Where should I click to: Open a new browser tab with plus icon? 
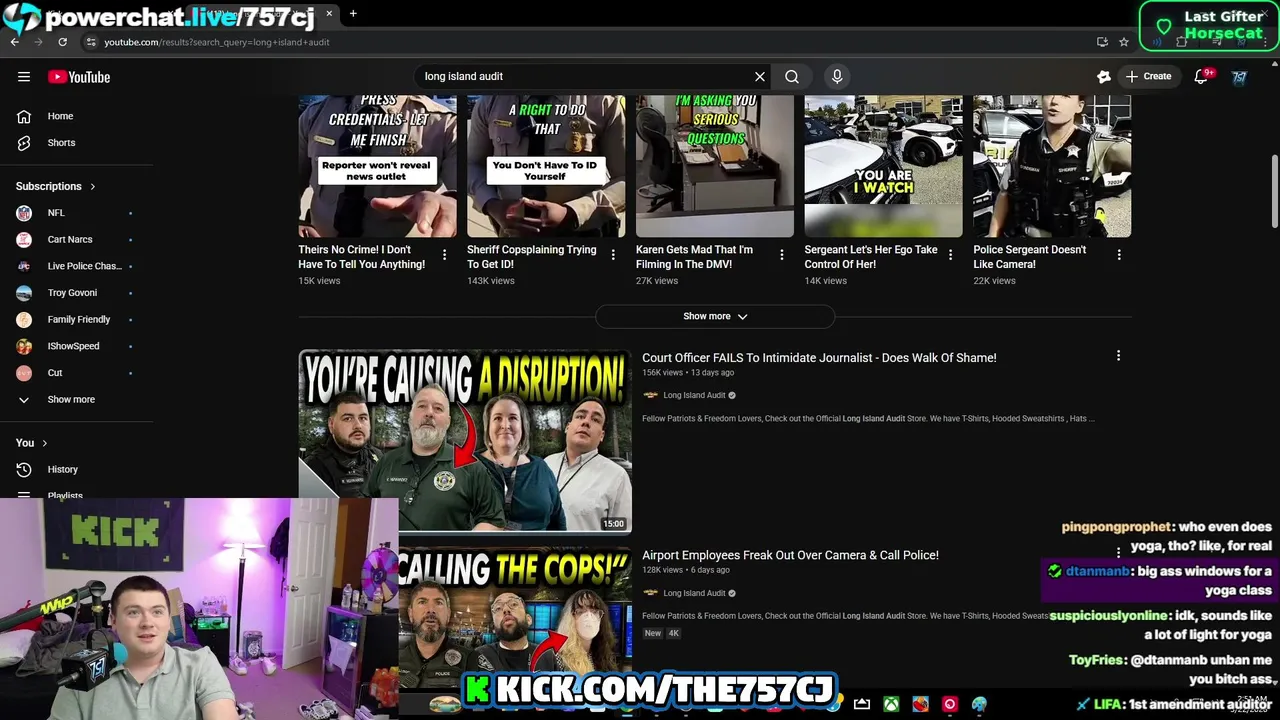pyautogui.click(x=353, y=13)
